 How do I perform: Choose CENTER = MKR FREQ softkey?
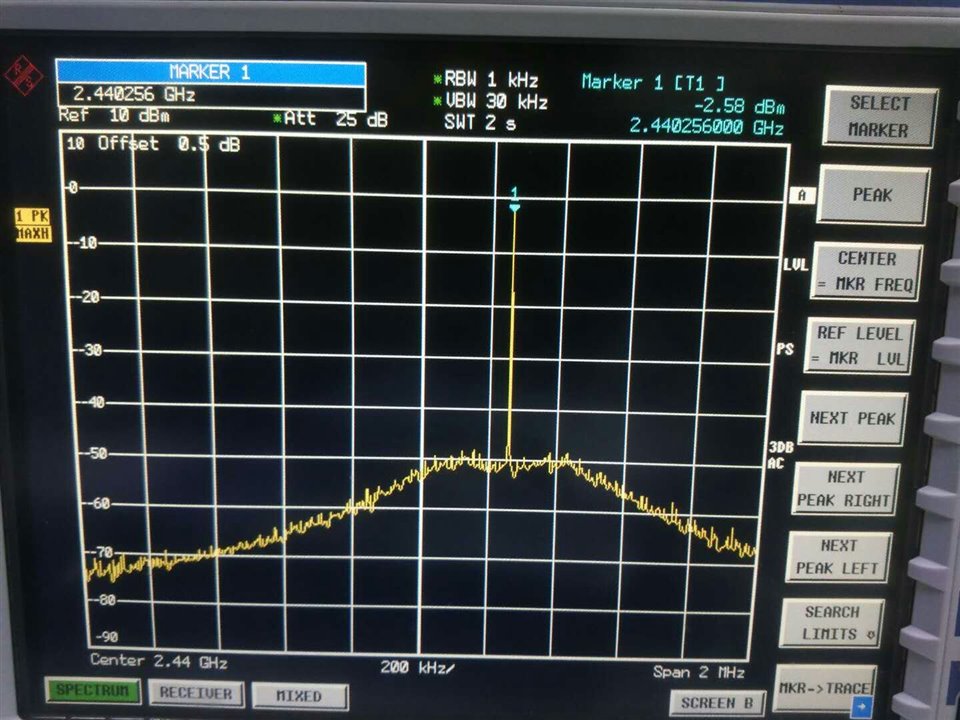pyautogui.click(x=866, y=272)
